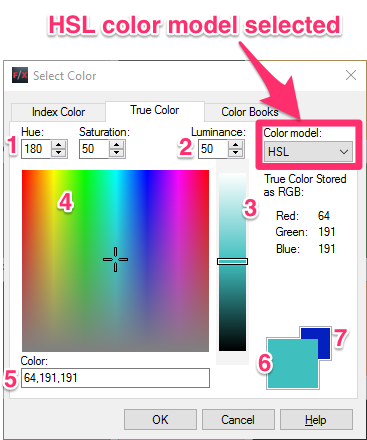
Task: Click the Color text field showing 64,191,191
Action: (115, 378)
